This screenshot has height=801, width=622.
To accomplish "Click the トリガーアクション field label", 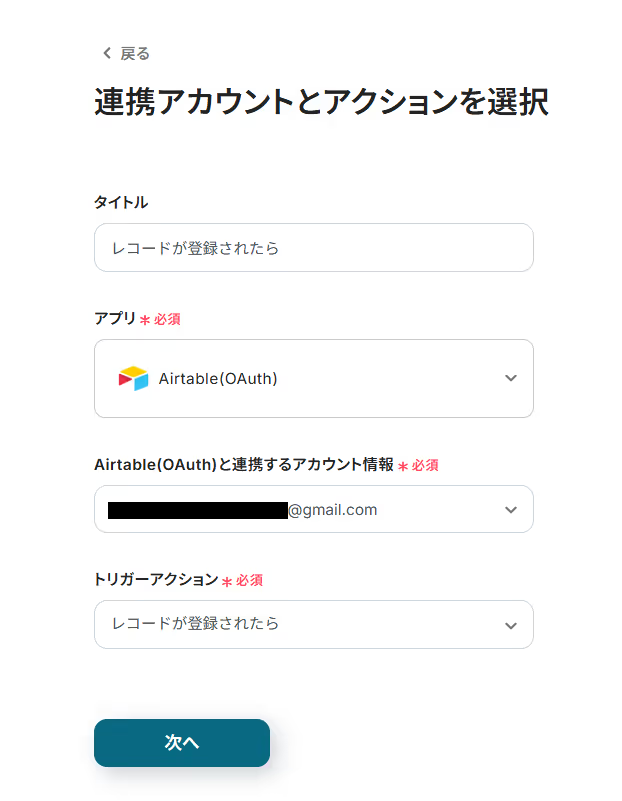I will click(x=156, y=579).
